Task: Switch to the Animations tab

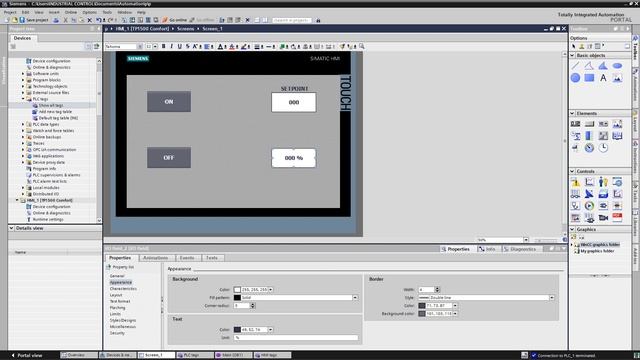Action: point(156,258)
